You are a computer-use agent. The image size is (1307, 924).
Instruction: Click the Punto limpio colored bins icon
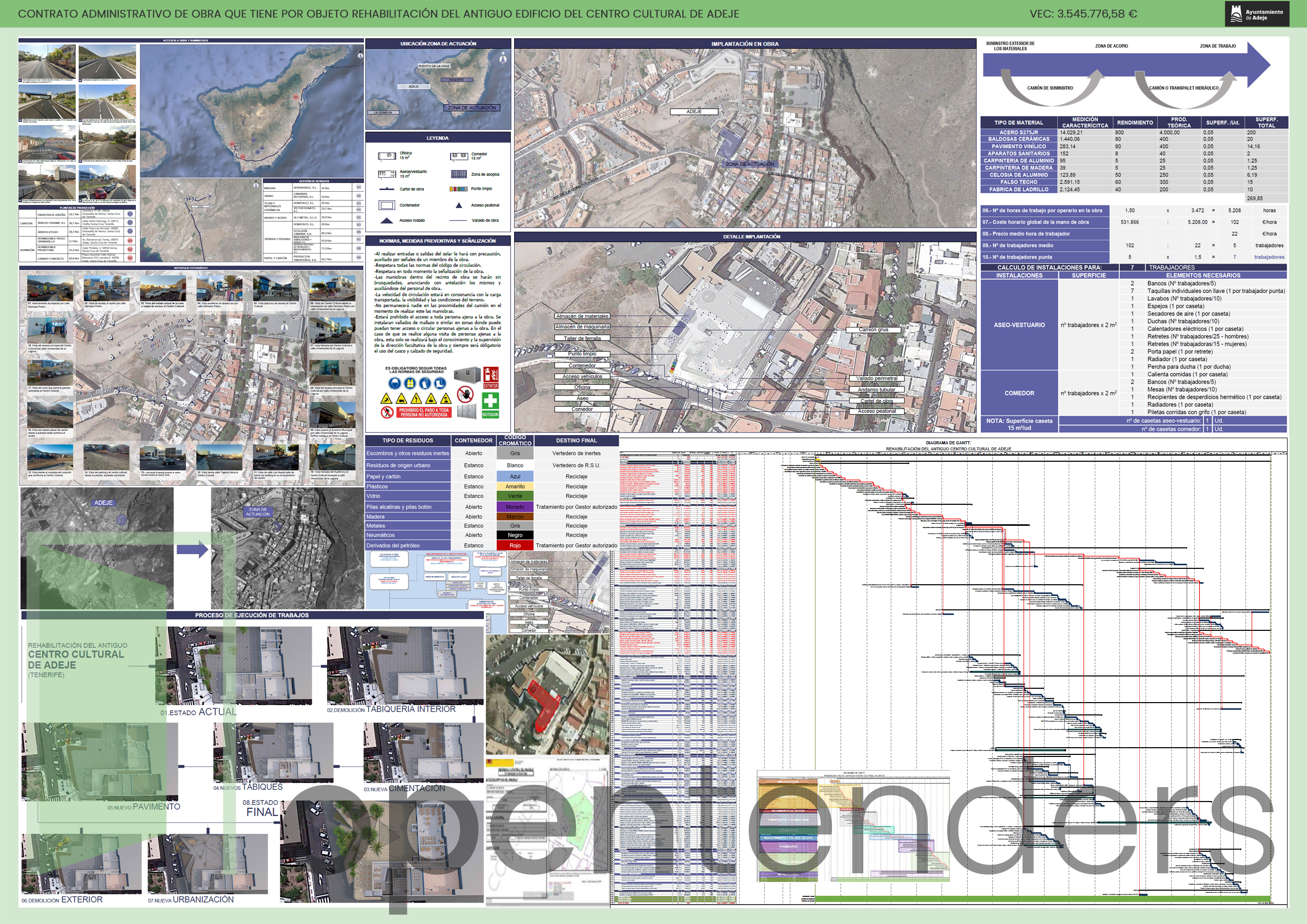click(458, 189)
